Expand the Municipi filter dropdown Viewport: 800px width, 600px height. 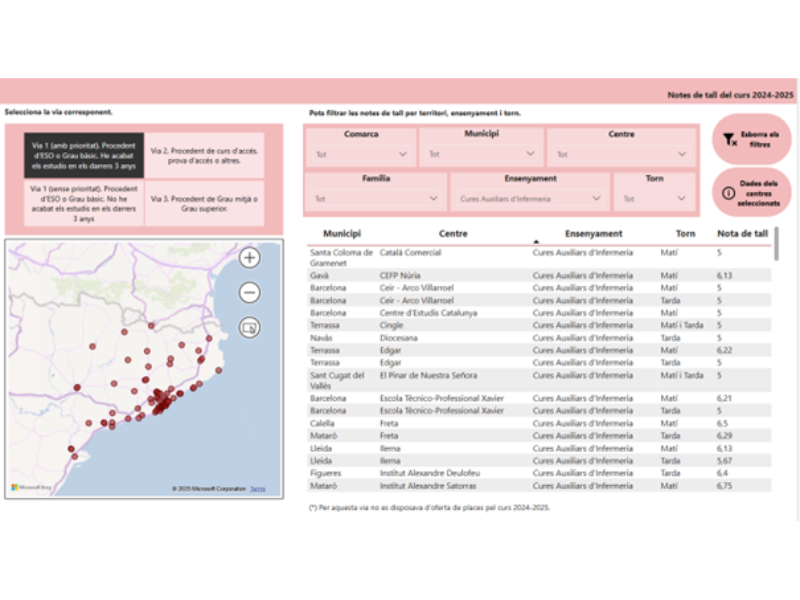(481, 154)
